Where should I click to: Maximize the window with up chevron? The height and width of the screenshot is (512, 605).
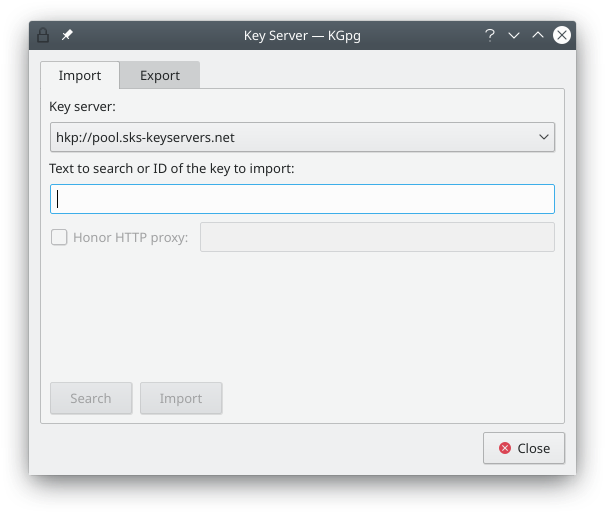538,35
